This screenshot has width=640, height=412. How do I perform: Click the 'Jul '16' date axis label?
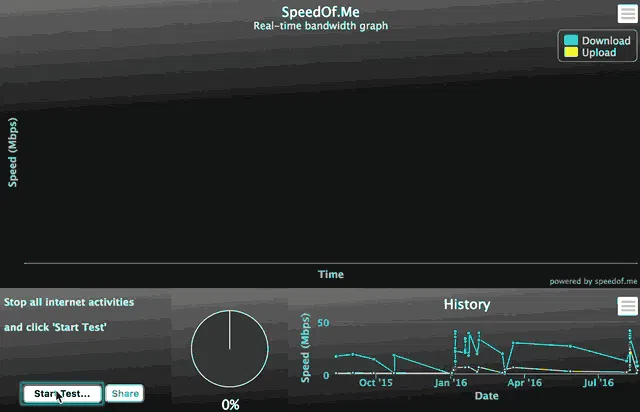[x=598, y=383]
